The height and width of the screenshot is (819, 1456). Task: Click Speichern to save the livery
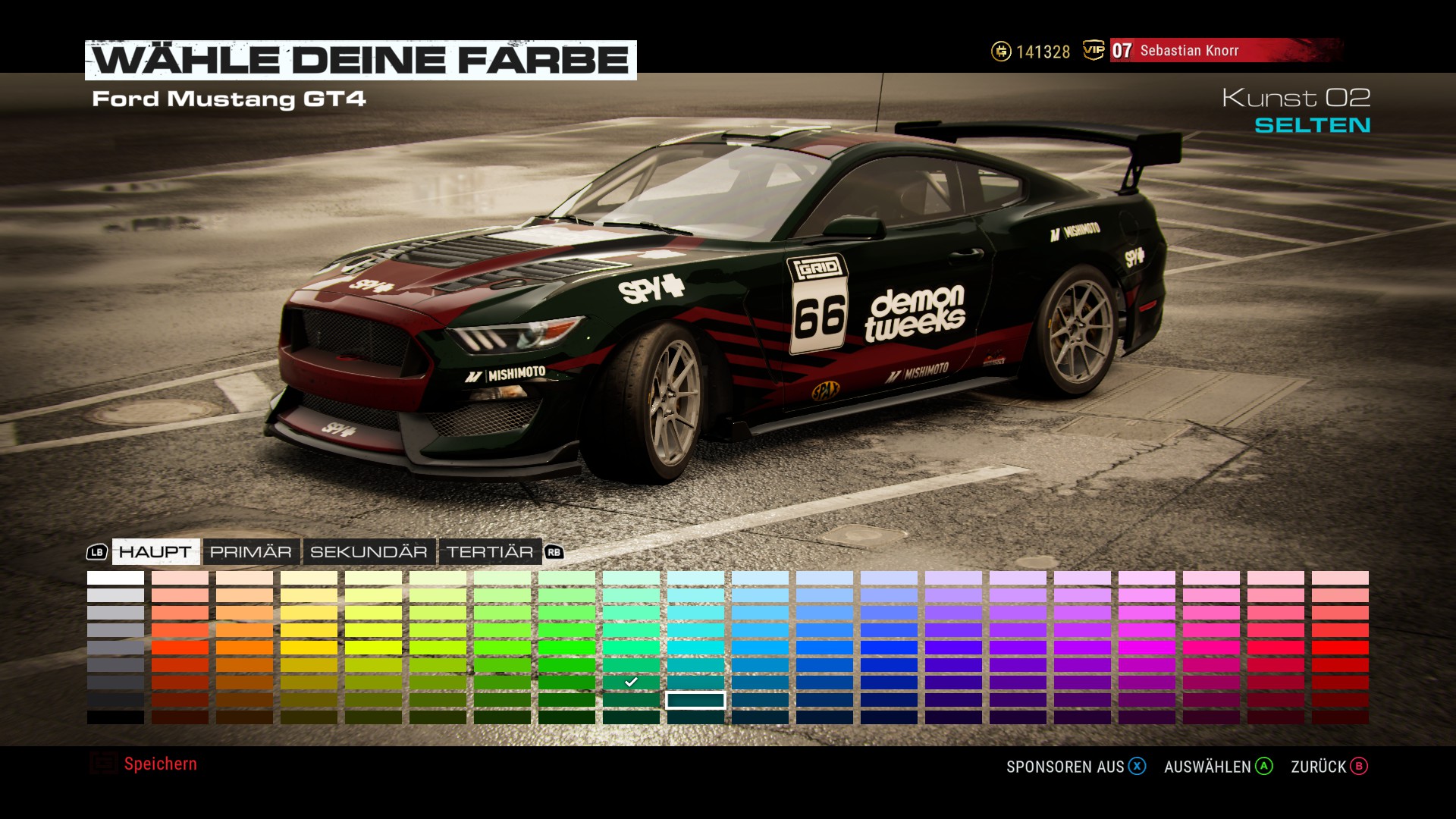[x=161, y=764]
